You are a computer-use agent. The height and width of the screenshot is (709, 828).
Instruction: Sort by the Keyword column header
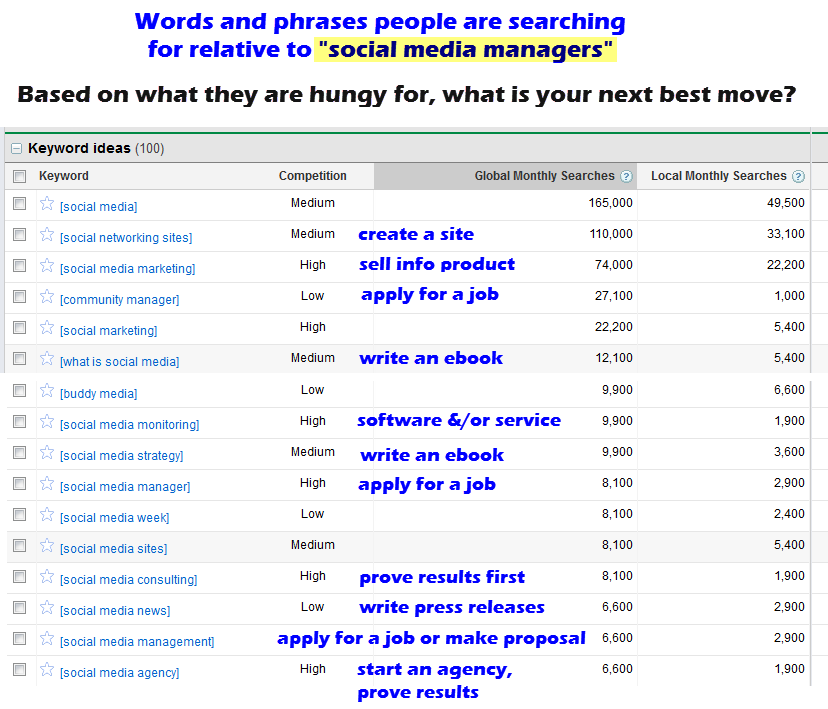pyautogui.click(x=63, y=176)
